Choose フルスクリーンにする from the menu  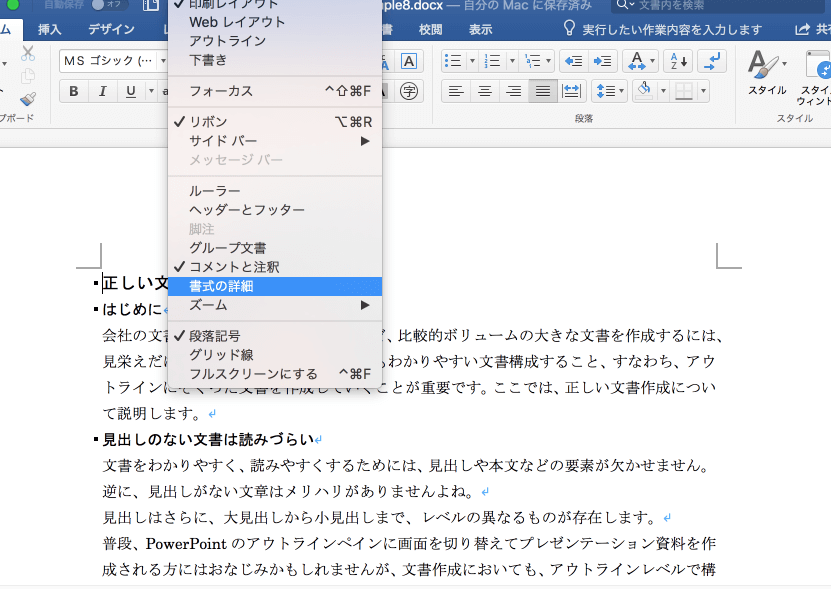275,374
